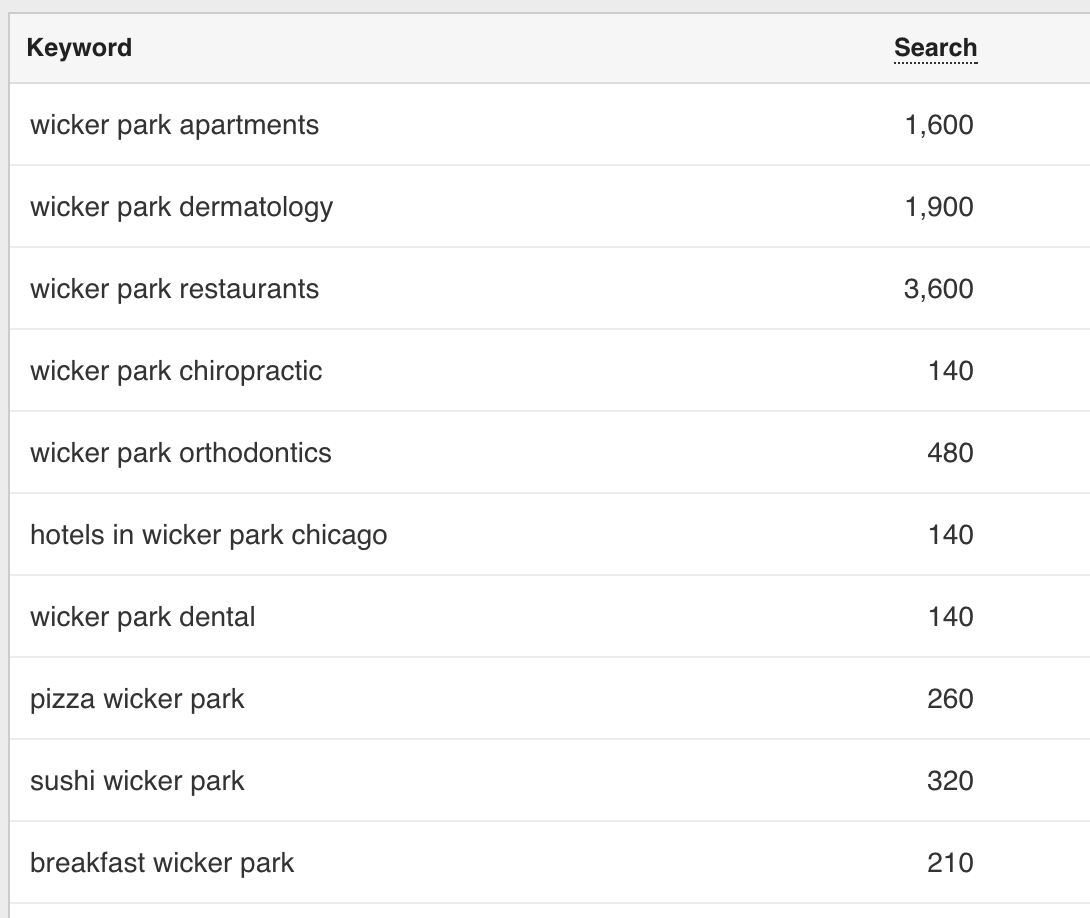Select keyword 'wicker park chiropractic'
Image resolution: width=1090 pixels, height=918 pixels.
[177, 371]
